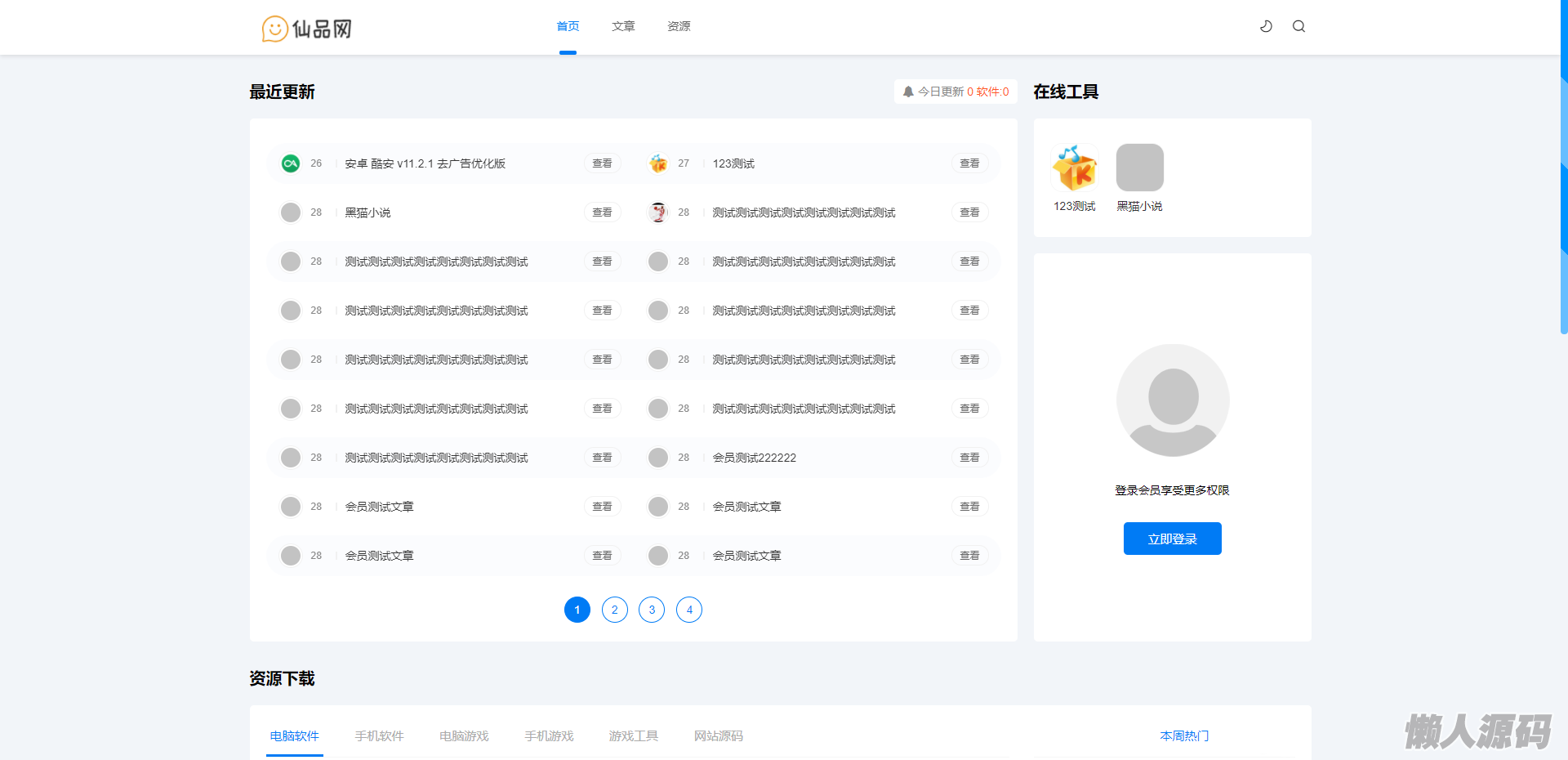Image resolution: width=1568 pixels, height=760 pixels.
Task: Open the 黑猫小说 entry in the list
Action: tap(367, 212)
